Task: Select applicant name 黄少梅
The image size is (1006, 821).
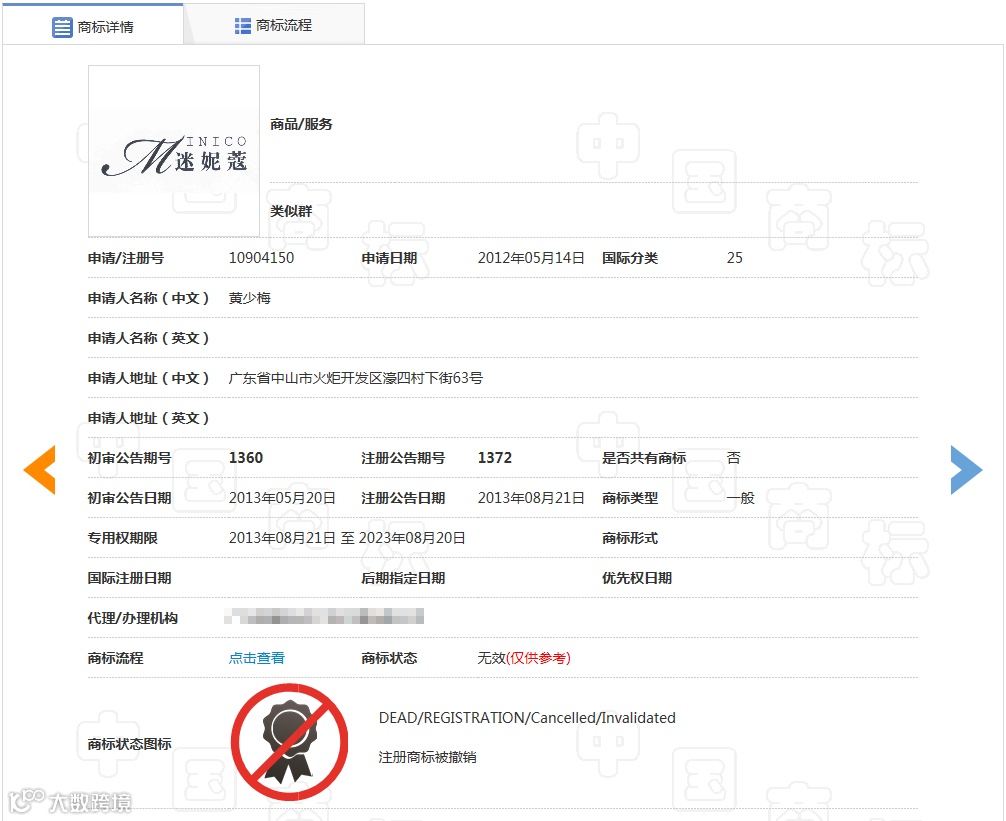Action: pyautogui.click(x=250, y=298)
